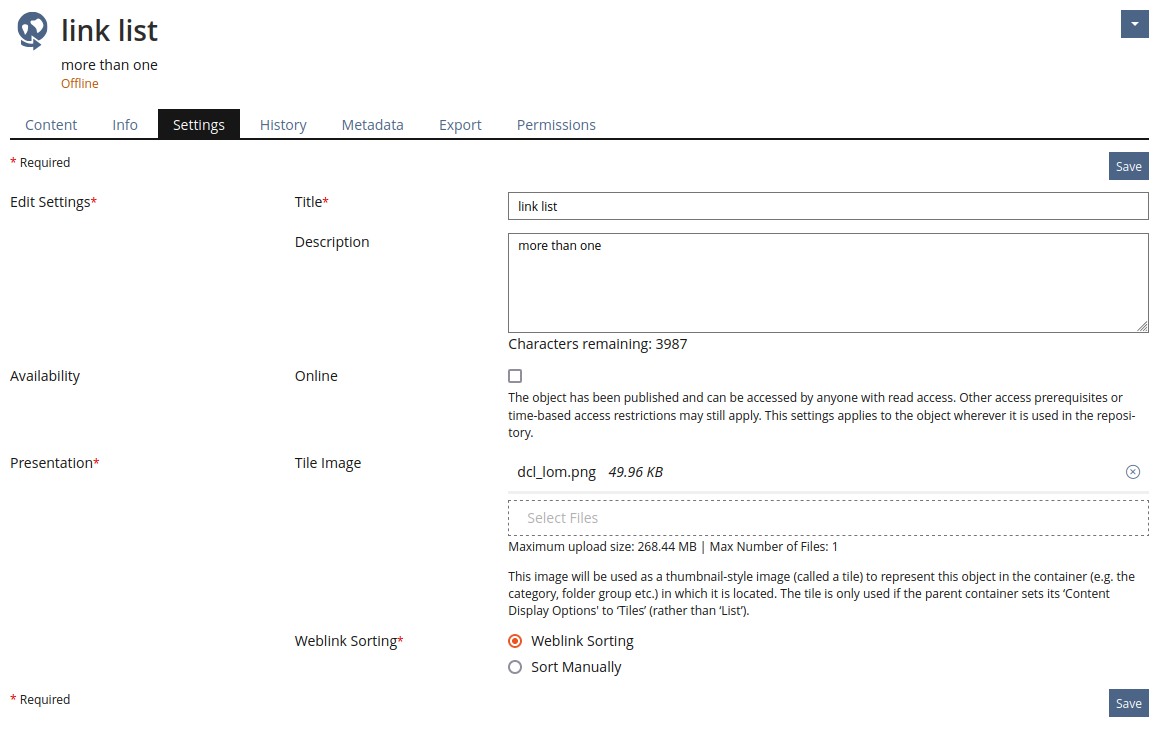Open the actions dropdown at top right
This screenshot has height=732, width=1162.
click(x=1134, y=24)
